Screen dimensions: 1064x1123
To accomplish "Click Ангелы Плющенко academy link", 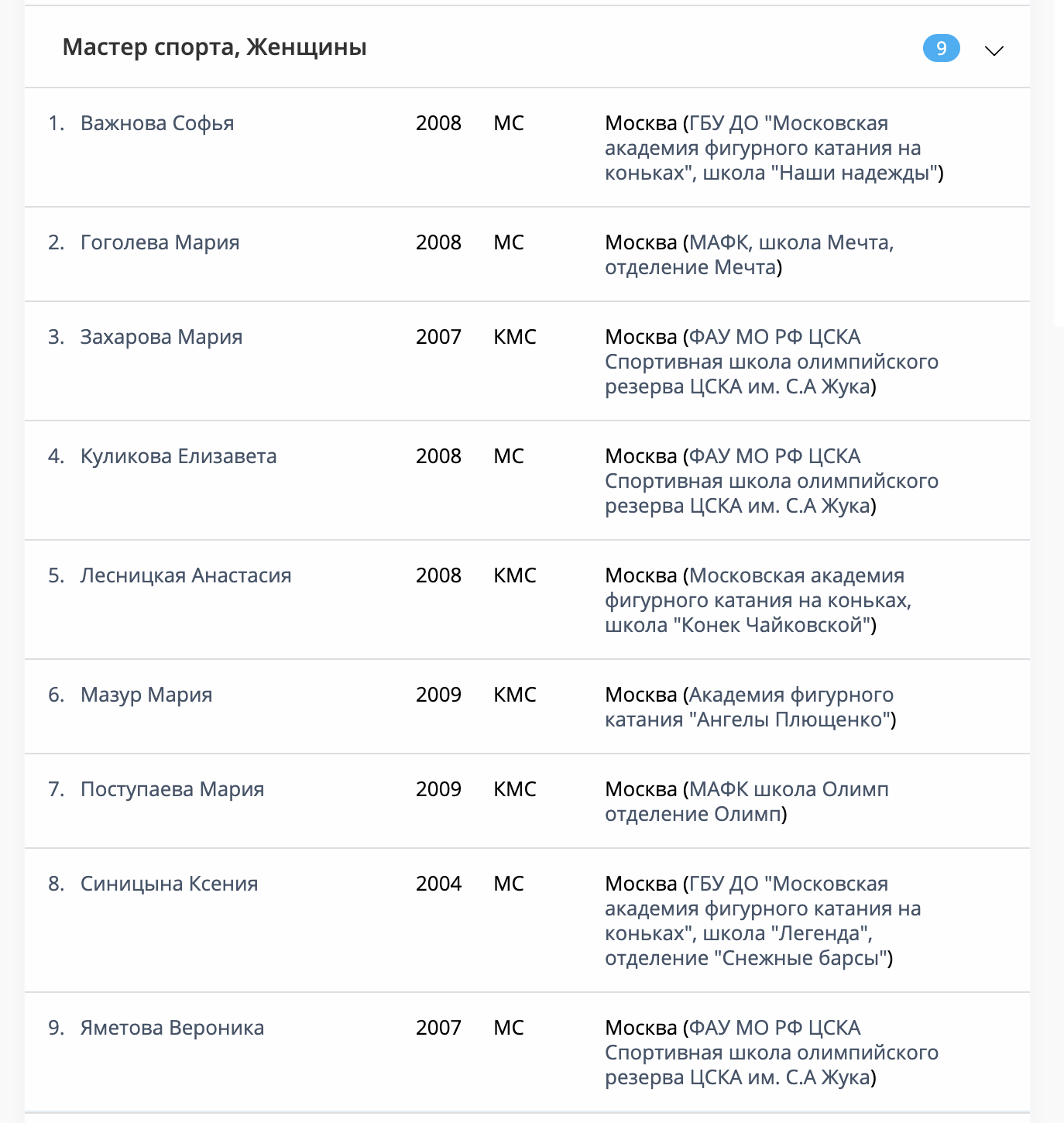I will 790,695.
